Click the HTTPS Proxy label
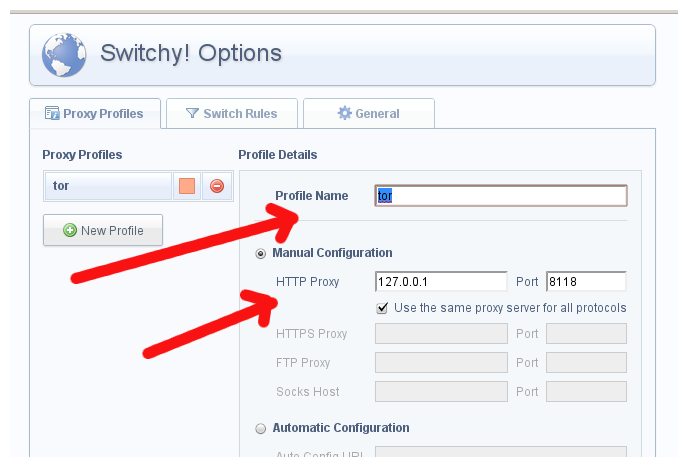Image resolution: width=688 pixels, height=467 pixels. tap(312, 334)
